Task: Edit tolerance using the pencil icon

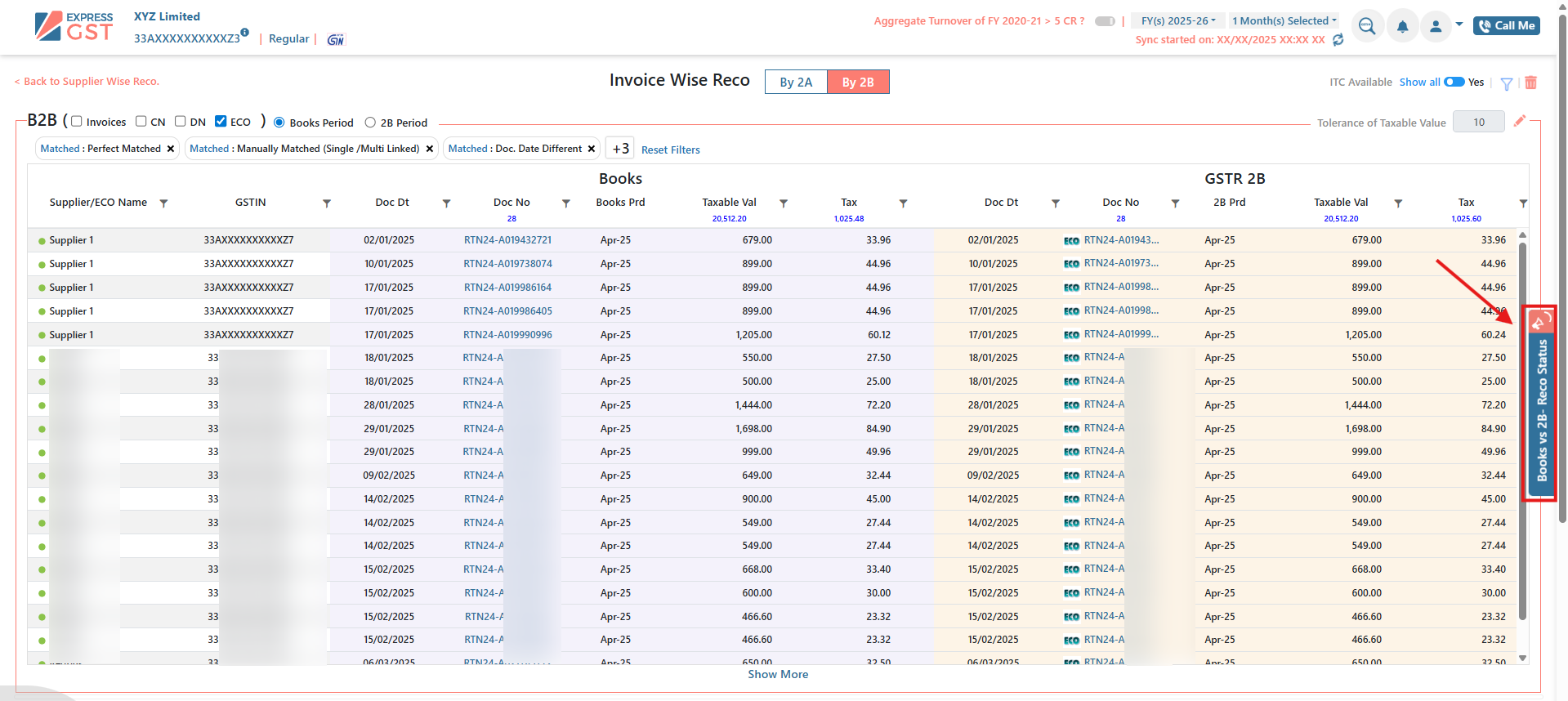Action: 1519,121
